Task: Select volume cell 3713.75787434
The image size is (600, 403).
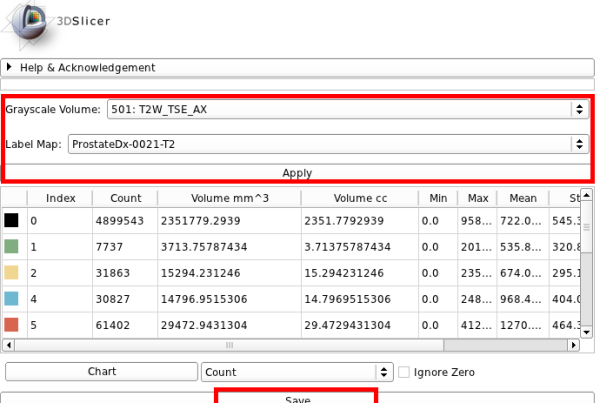Action: pyautogui.click(x=229, y=246)
